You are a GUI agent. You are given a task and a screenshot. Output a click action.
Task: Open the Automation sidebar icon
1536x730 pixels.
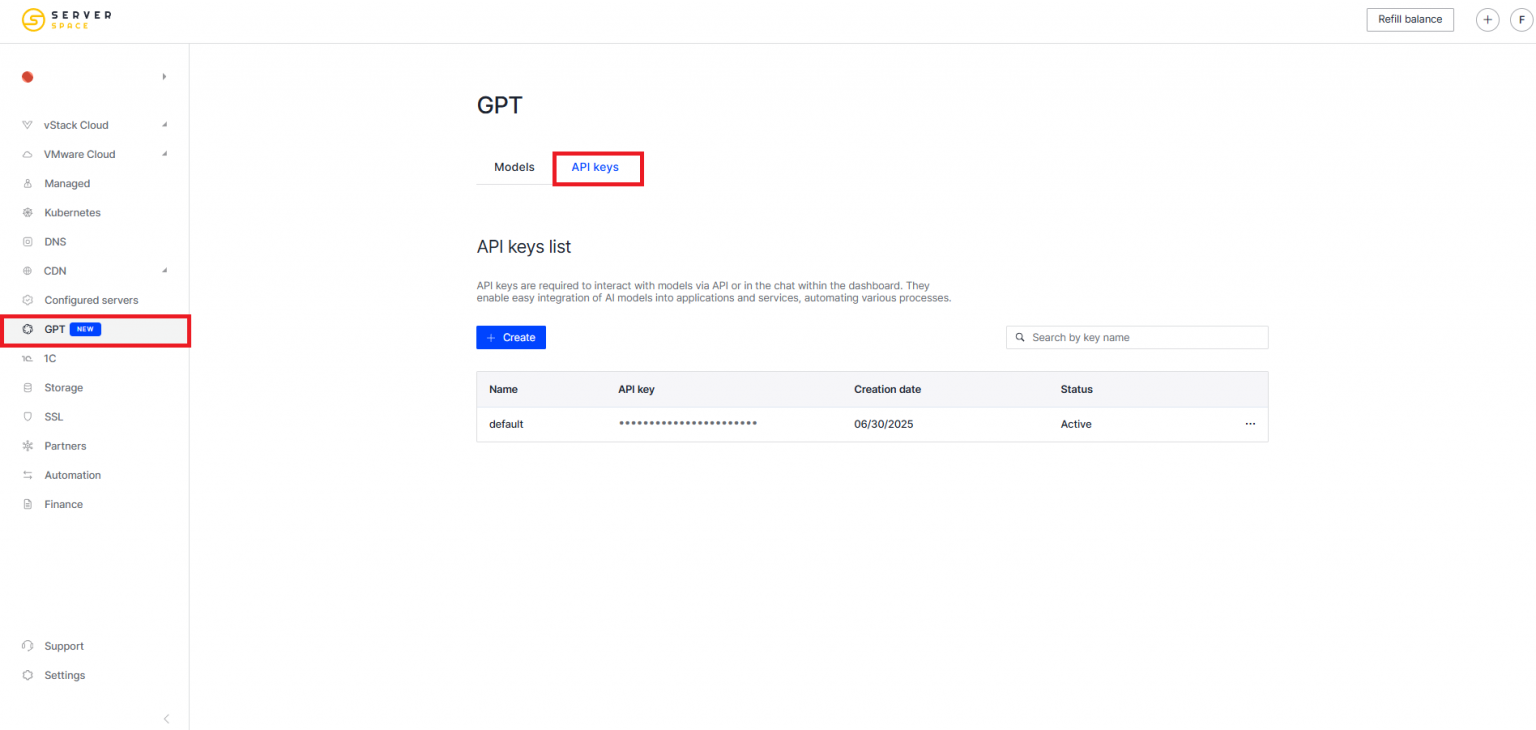(27, 474)
